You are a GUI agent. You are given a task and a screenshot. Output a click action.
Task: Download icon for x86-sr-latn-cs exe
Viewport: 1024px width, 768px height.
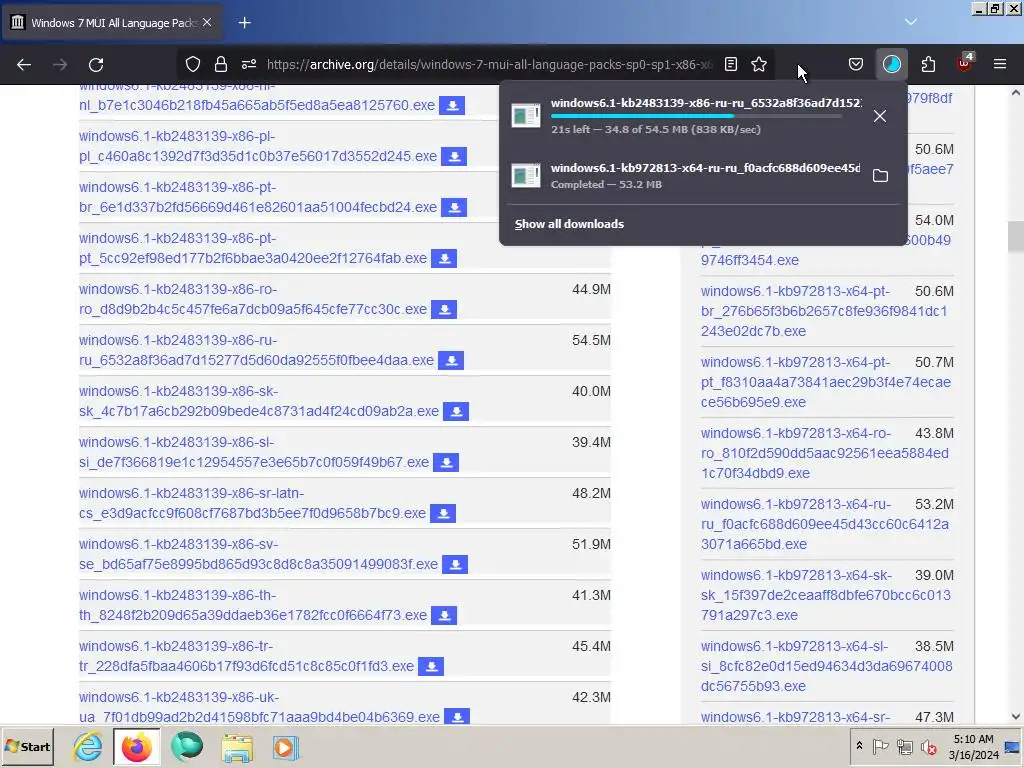(x=443, y=513)
